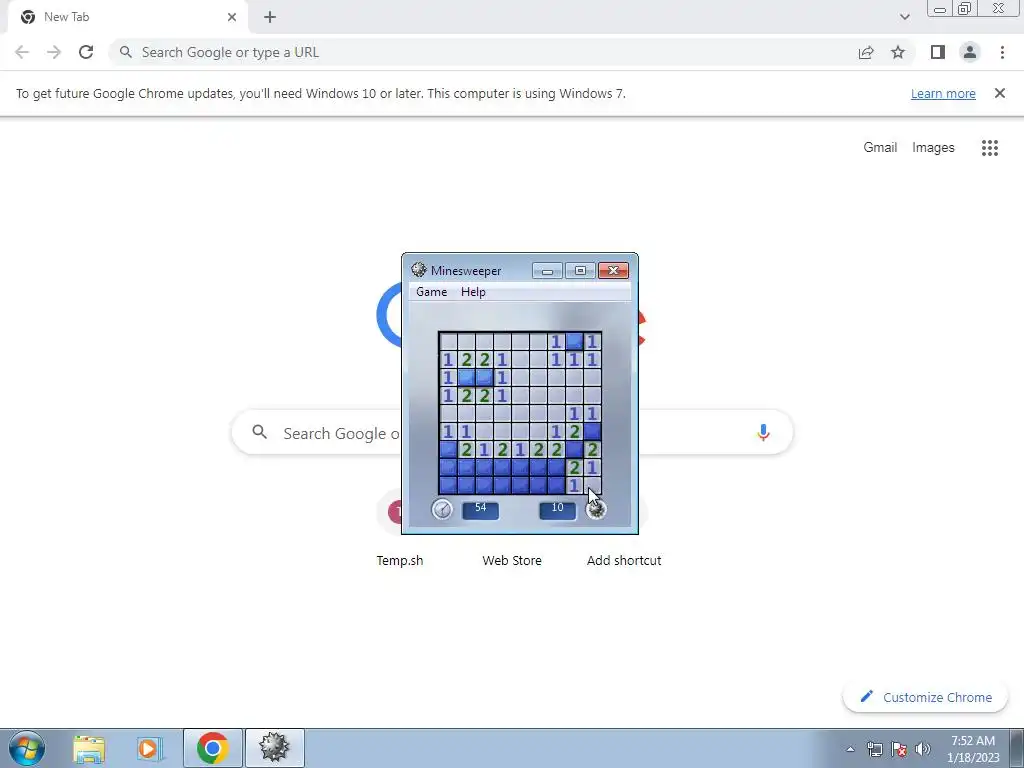Show hidden system tray icons
This screenshot has width=1024, height=768.
[850, 749]
